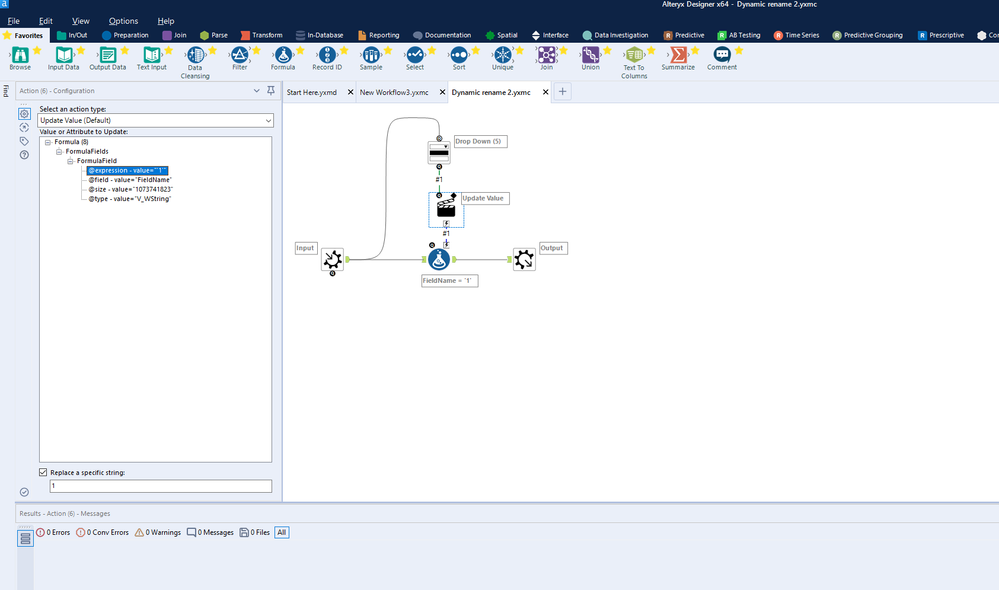Select the Filter tool icon

pyautogui.click(x=240, y=55)
